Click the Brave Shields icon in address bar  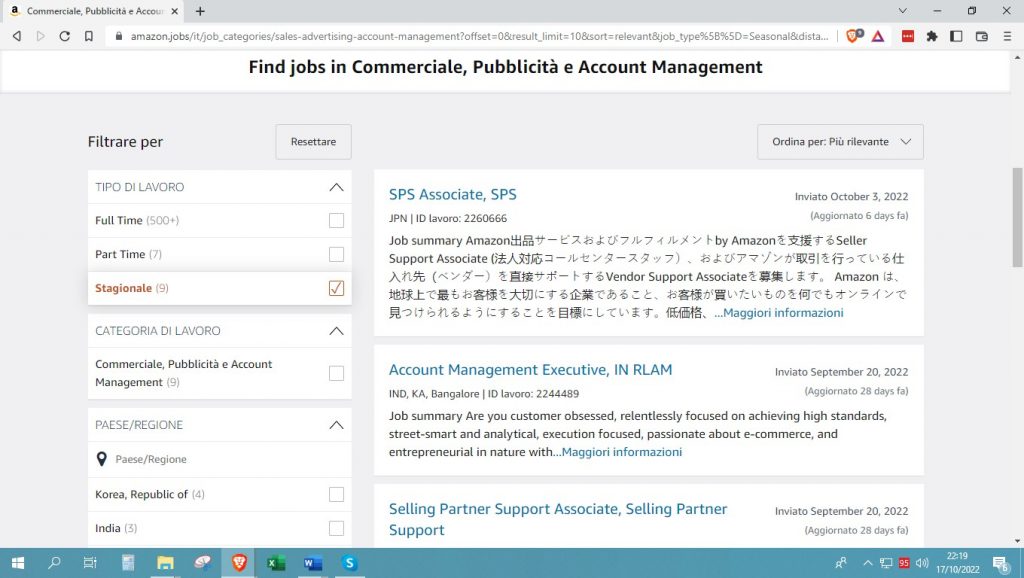pos(853,36)
